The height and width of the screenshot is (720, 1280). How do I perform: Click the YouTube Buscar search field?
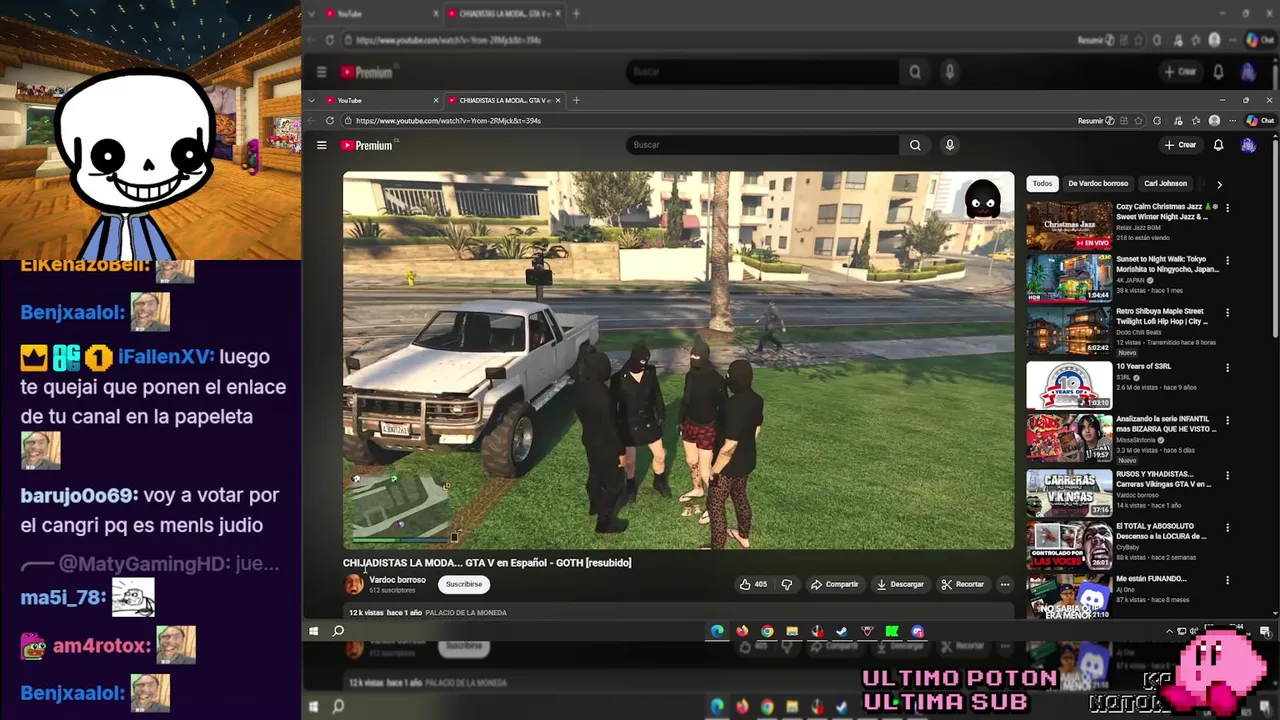tap(763, 145)
